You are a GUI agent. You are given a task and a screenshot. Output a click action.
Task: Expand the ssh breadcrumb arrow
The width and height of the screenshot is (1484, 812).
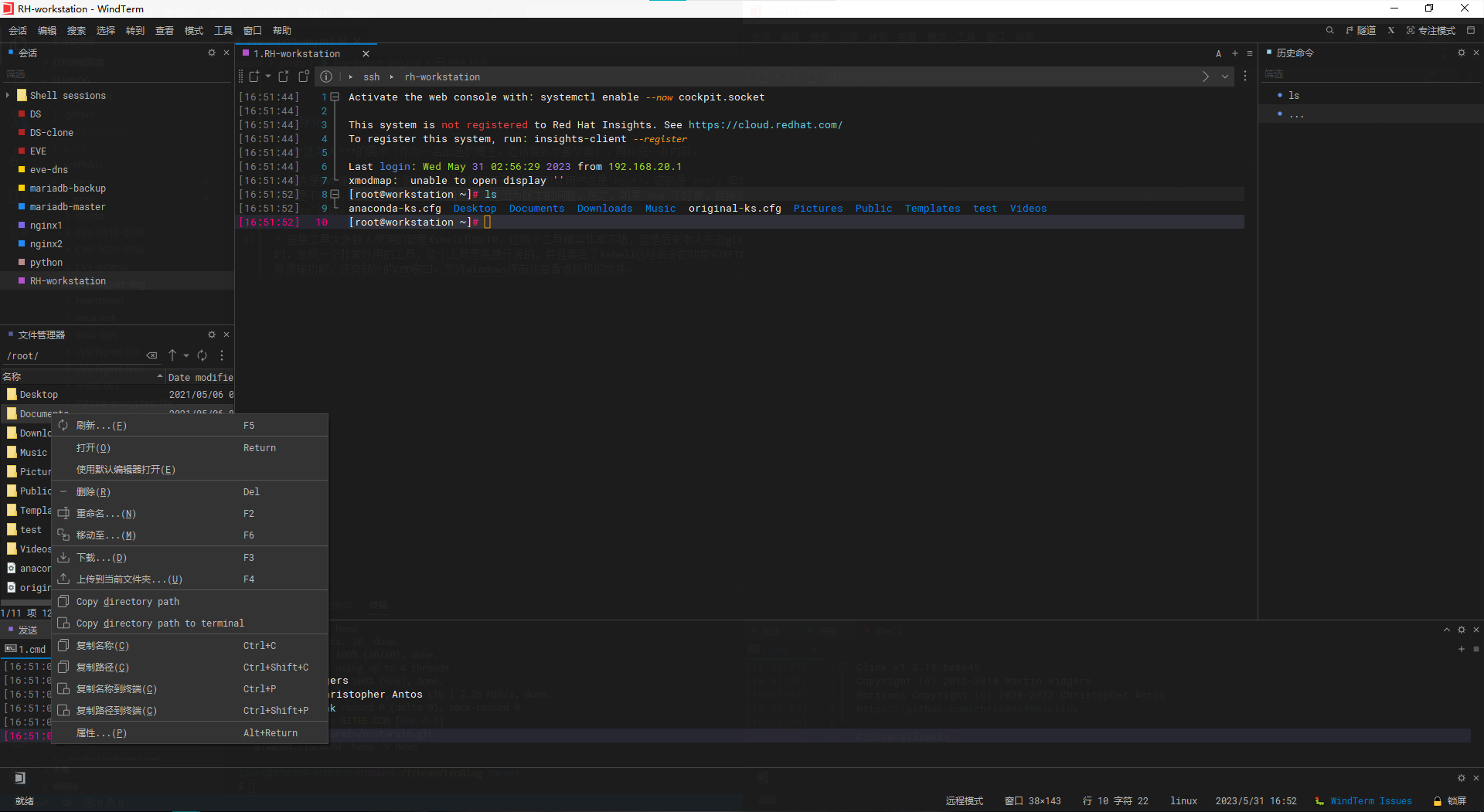(x=351, y=76)
